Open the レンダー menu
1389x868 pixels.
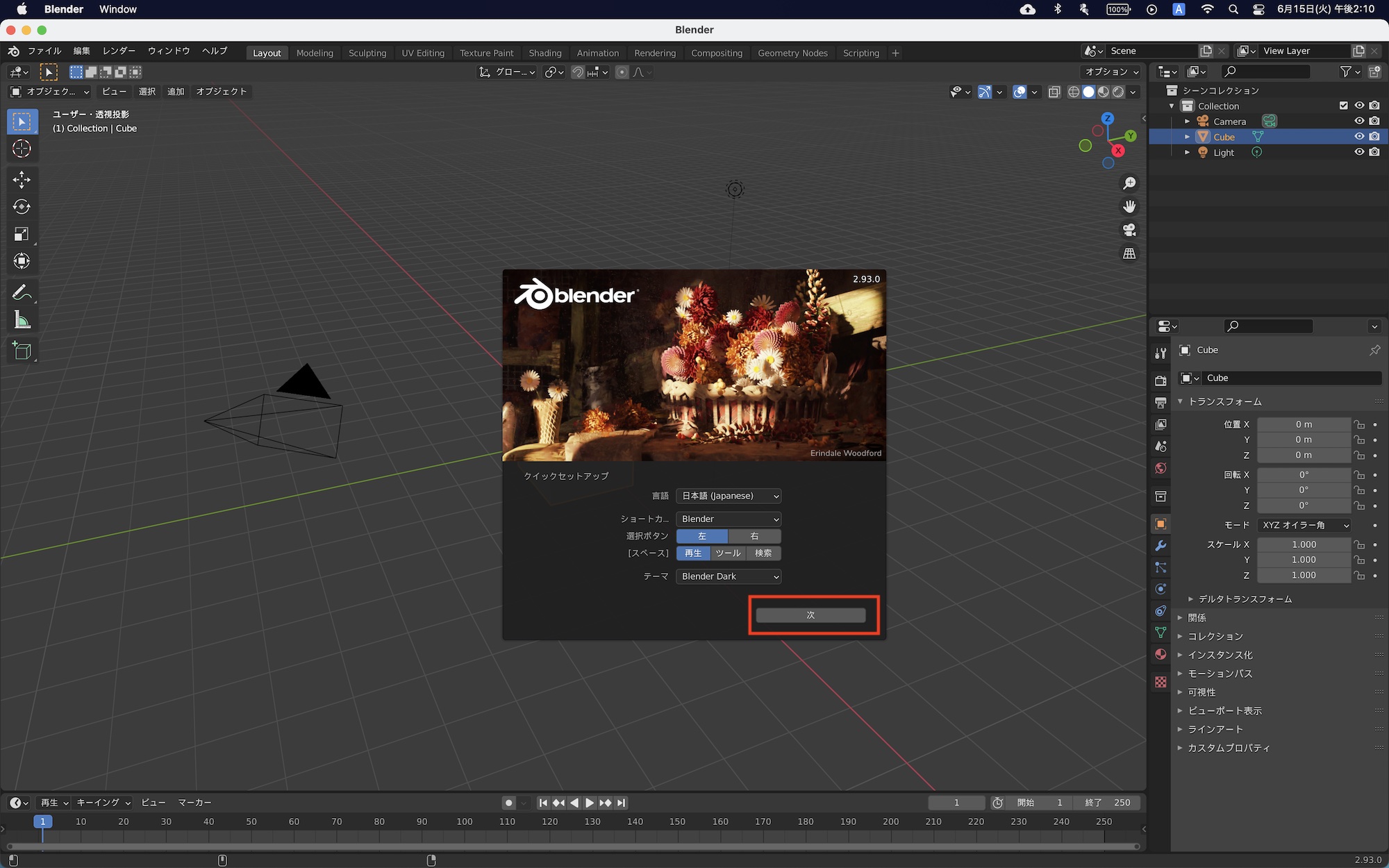coord(119,51)
